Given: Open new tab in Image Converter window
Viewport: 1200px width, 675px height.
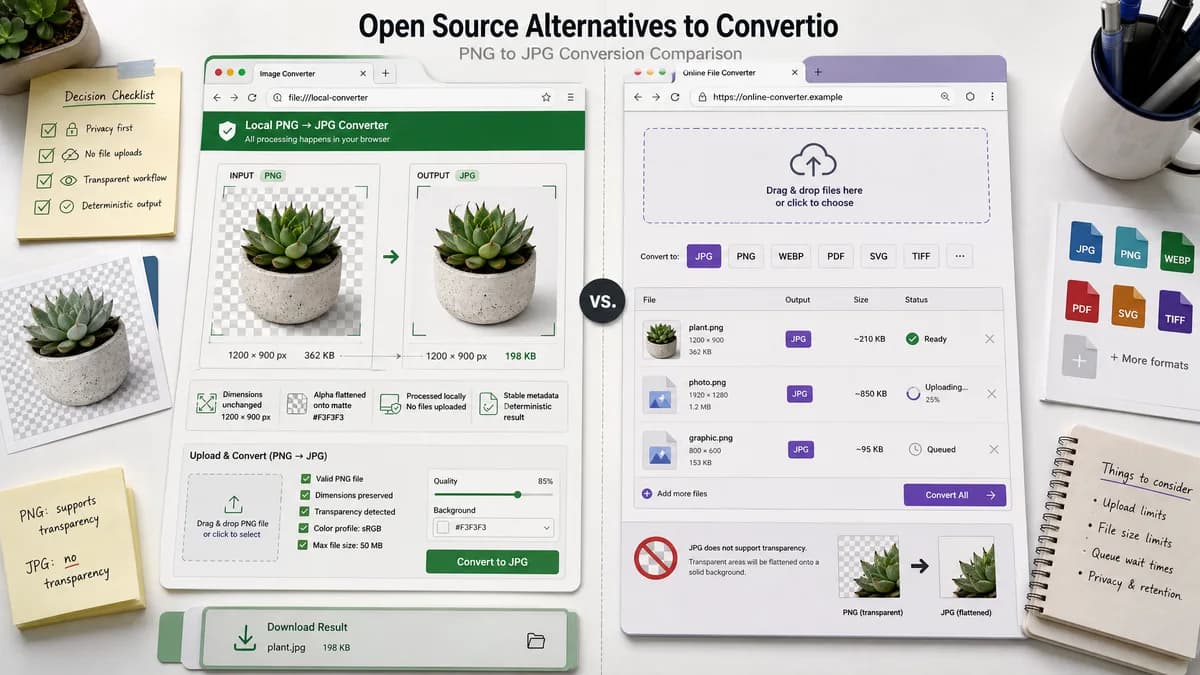Looking at the screenshot, I should coord(386,73).
